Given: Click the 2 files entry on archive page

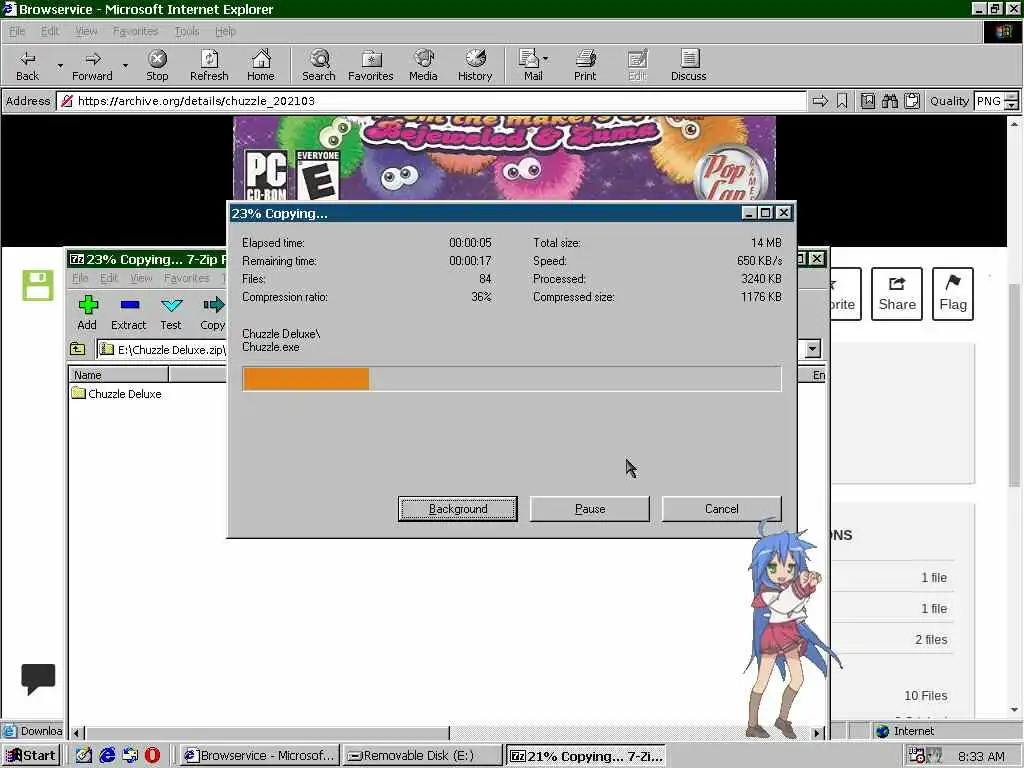Looking at the screenshot, I should click(931, 639).
